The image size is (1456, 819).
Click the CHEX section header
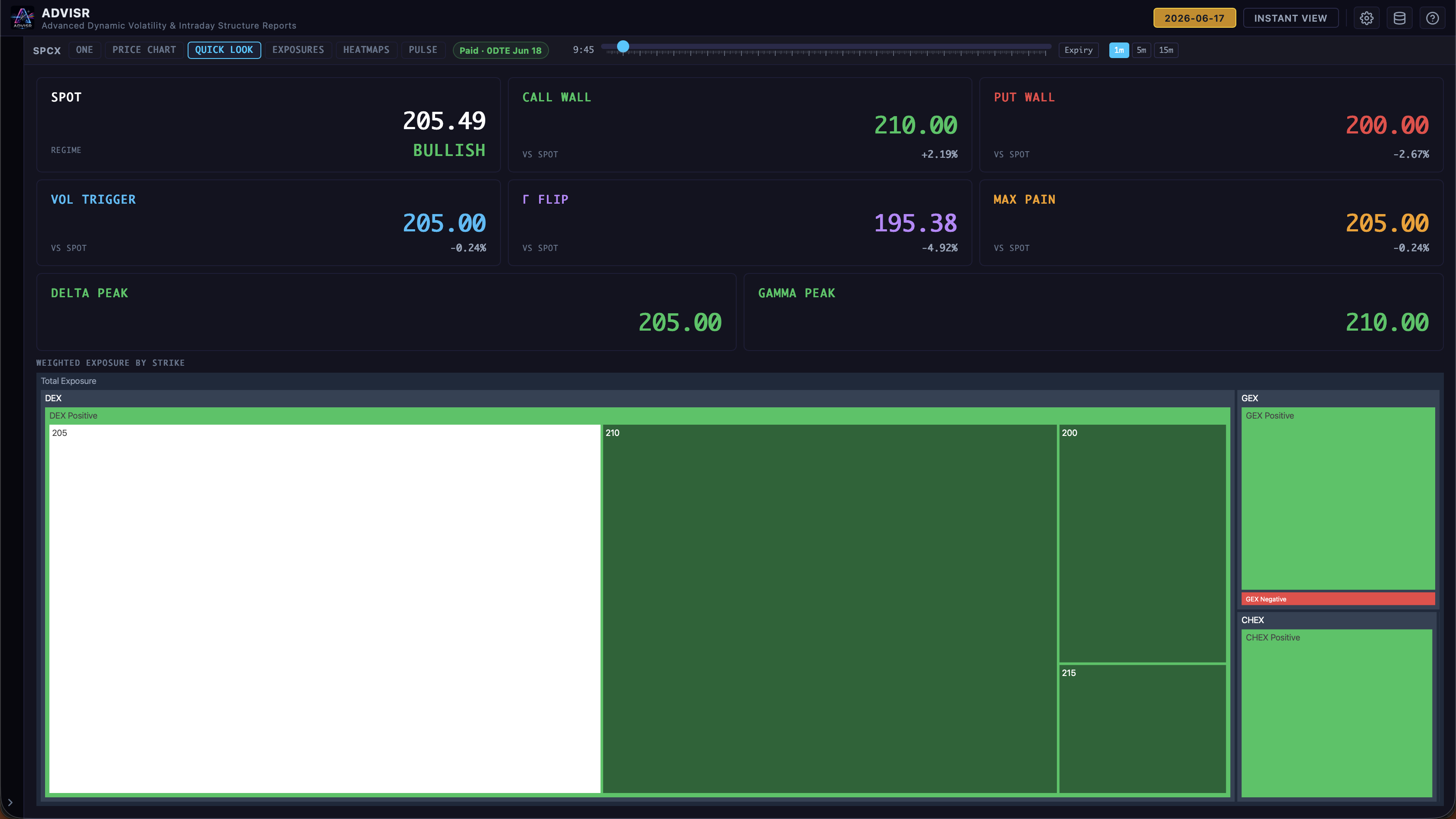tap(1337, 620)
